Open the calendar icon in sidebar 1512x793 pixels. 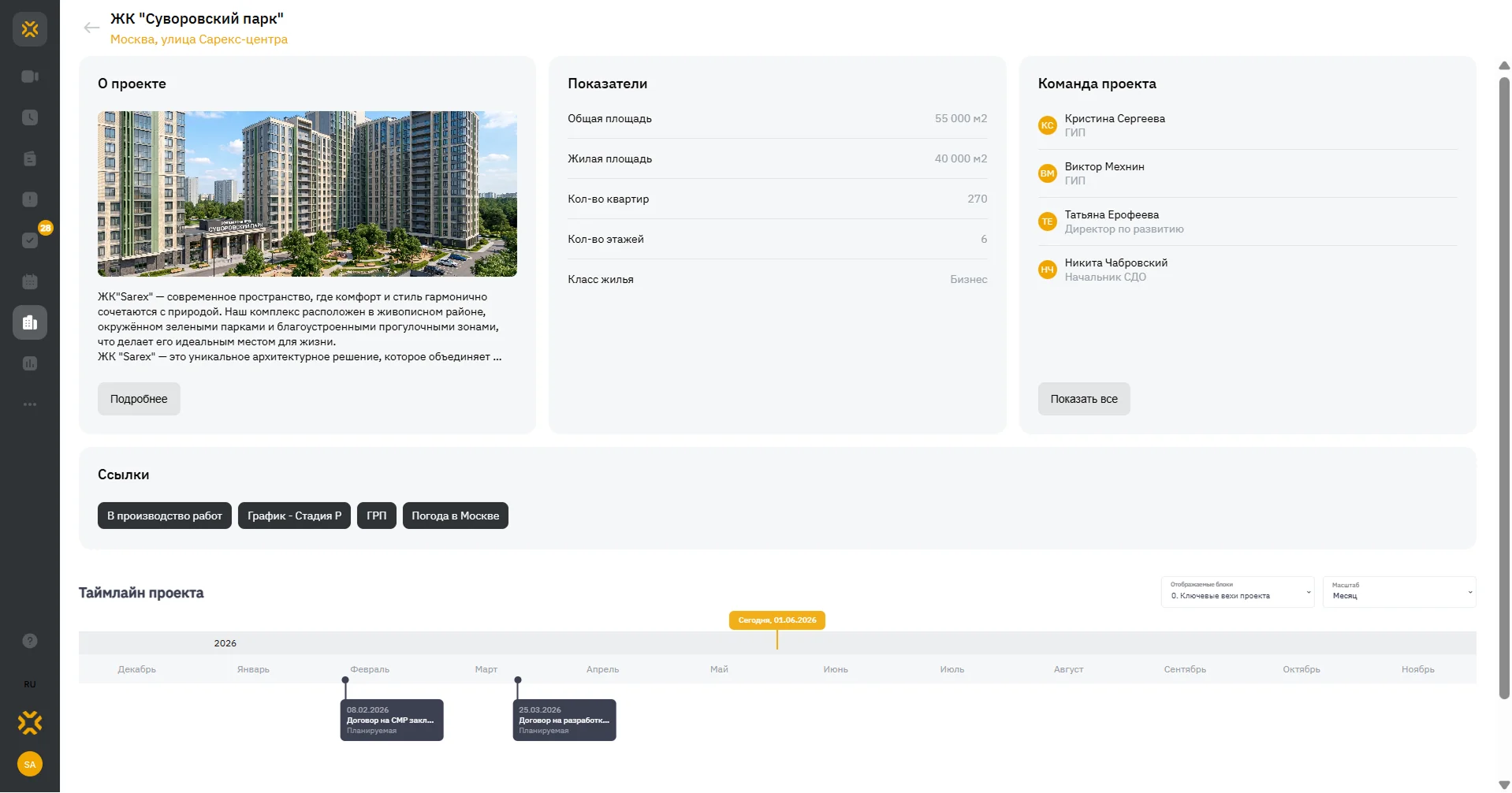30,281
